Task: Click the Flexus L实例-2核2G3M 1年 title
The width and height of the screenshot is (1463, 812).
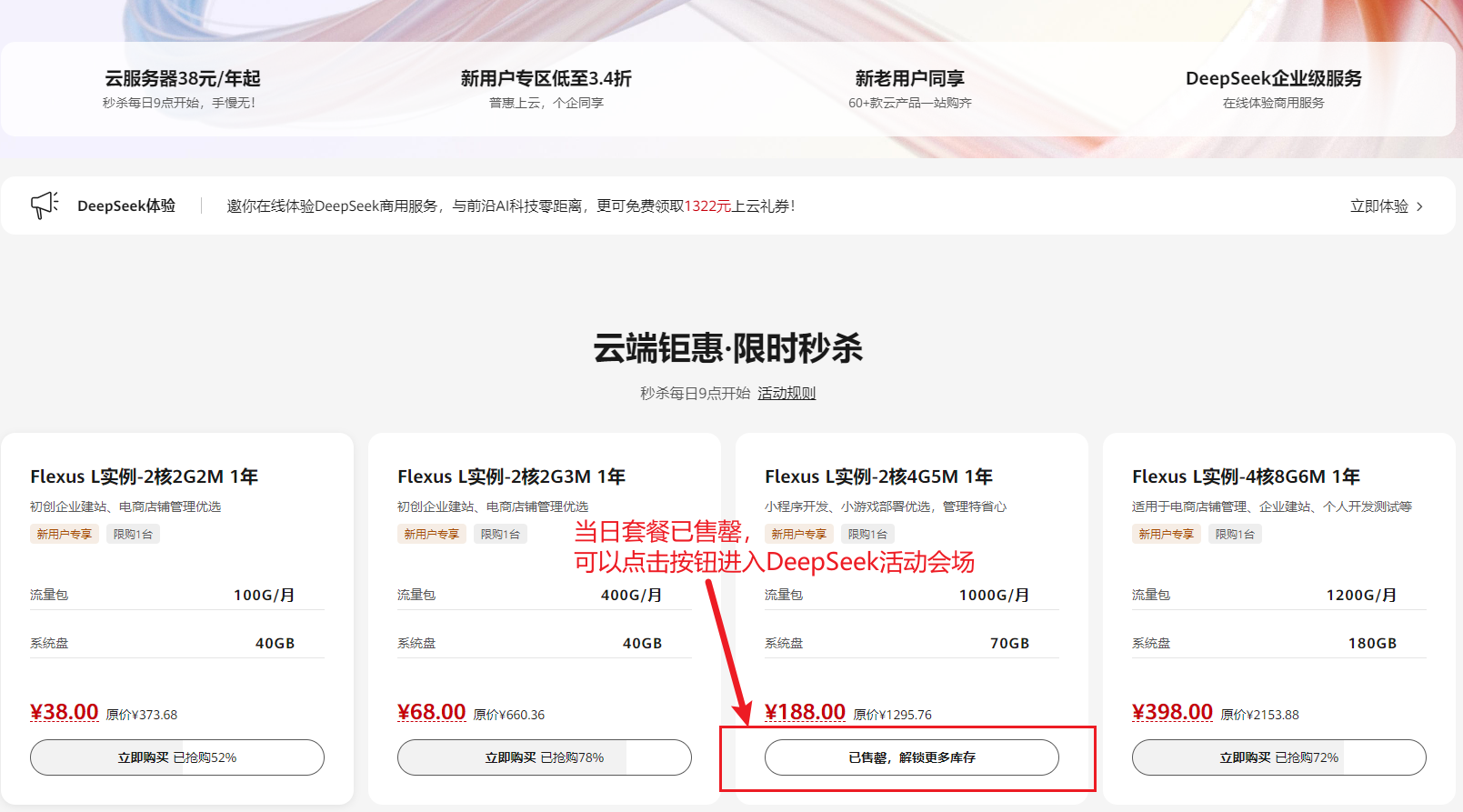Action: 512,476
